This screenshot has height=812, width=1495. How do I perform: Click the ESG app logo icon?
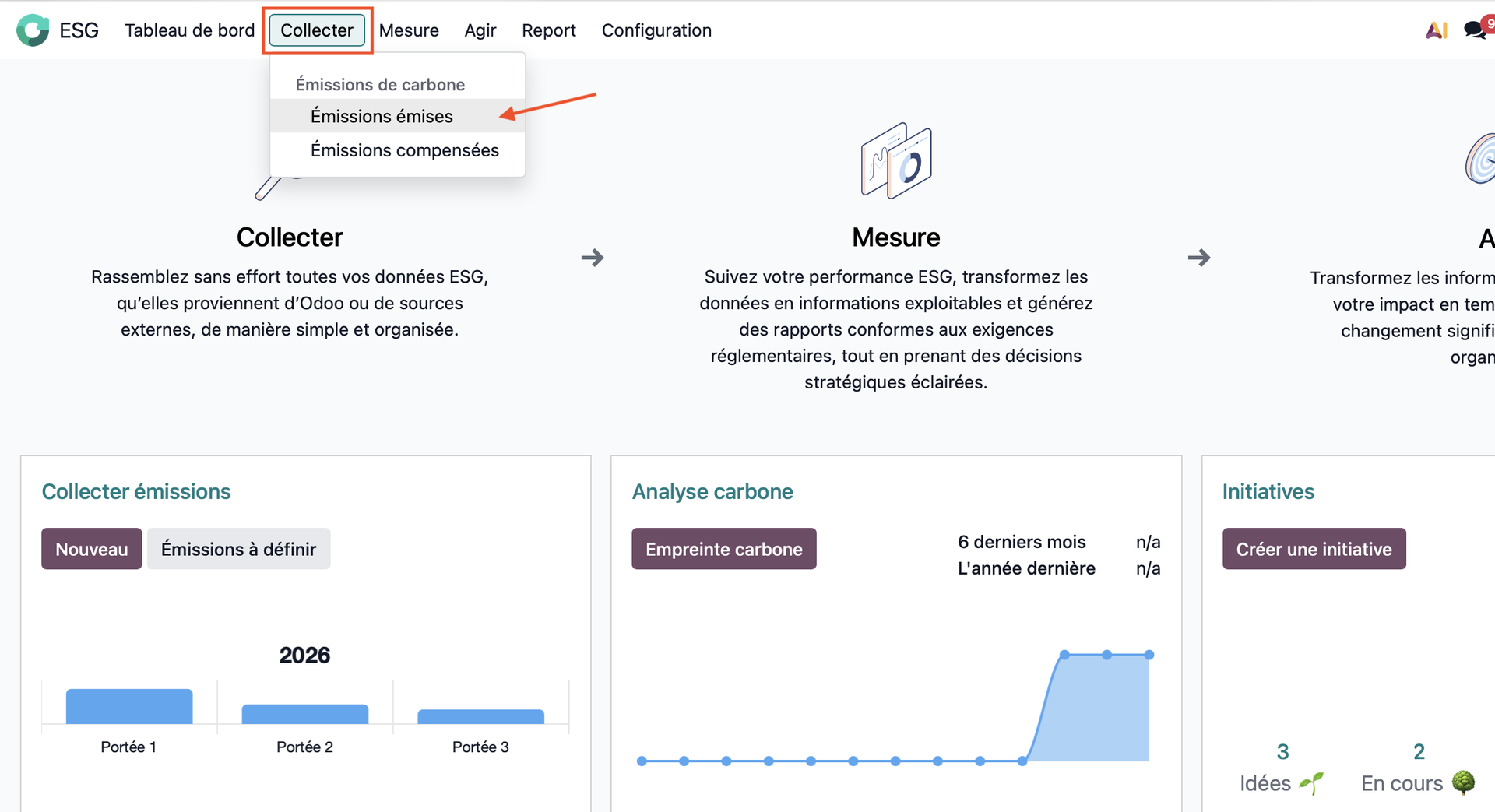33,30
